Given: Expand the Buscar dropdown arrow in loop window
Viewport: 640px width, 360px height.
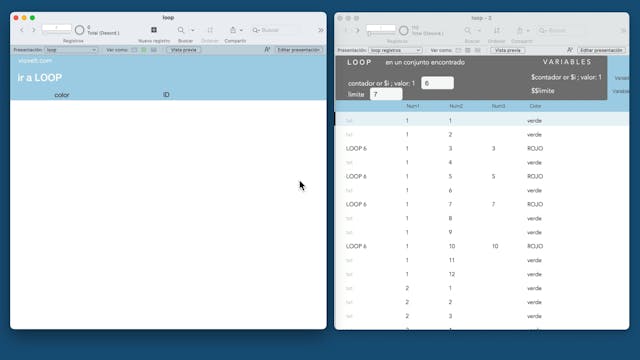Looking at the screenshot, I should (x=193, y=30).
